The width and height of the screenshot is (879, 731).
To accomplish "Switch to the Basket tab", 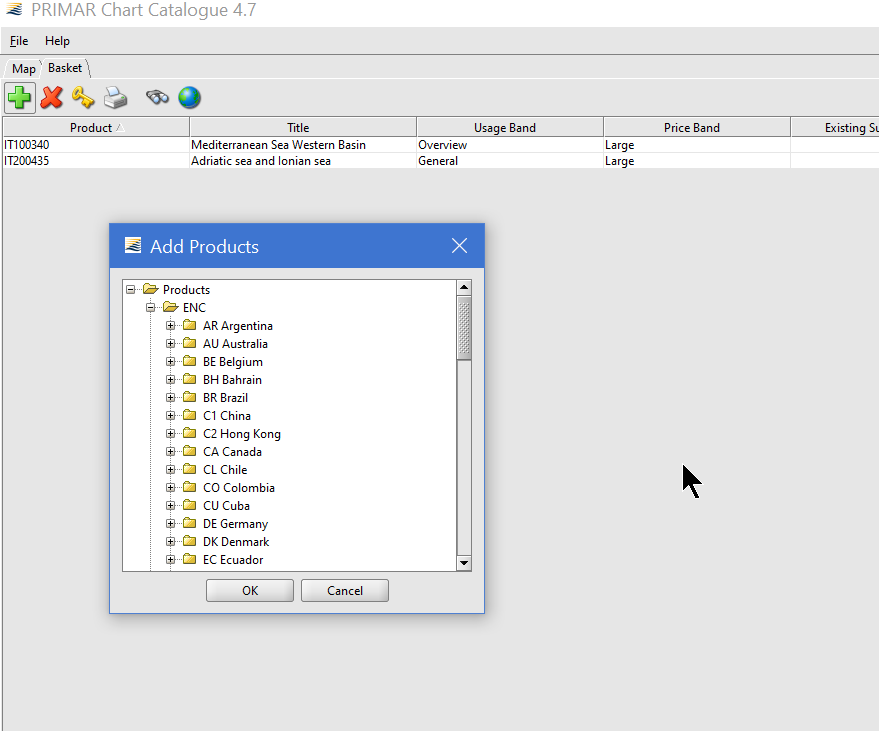I will (x=65, y=68).
